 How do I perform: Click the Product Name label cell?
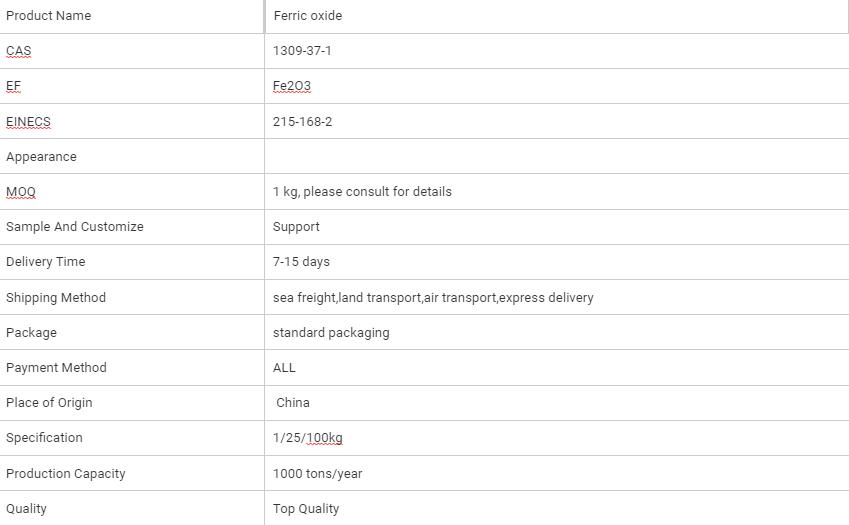click(x=48, y=16)
